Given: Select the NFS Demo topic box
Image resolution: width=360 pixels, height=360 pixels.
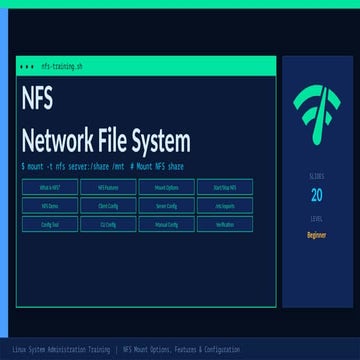Looking at the screenshot, I should pos(50,206).
